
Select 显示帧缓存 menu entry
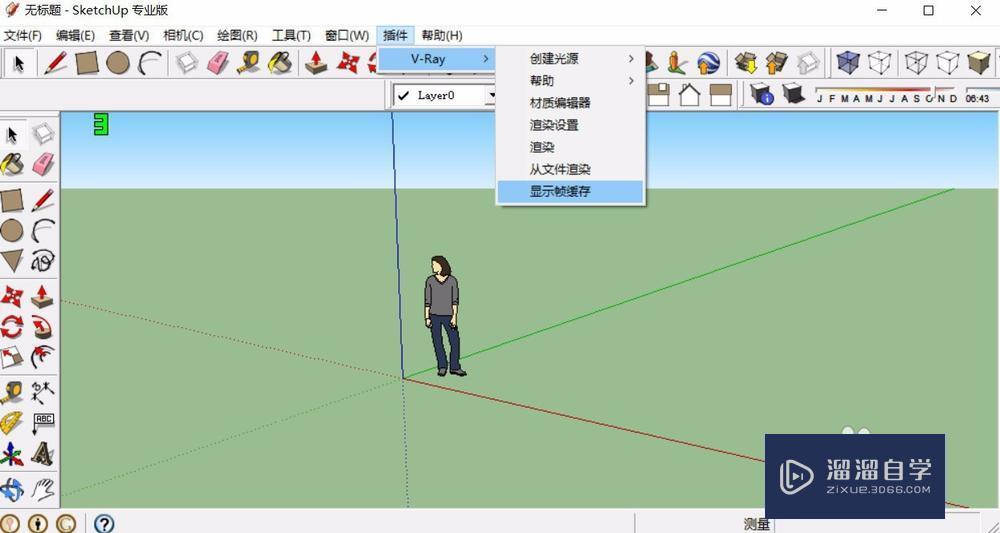tap(570, 191)
